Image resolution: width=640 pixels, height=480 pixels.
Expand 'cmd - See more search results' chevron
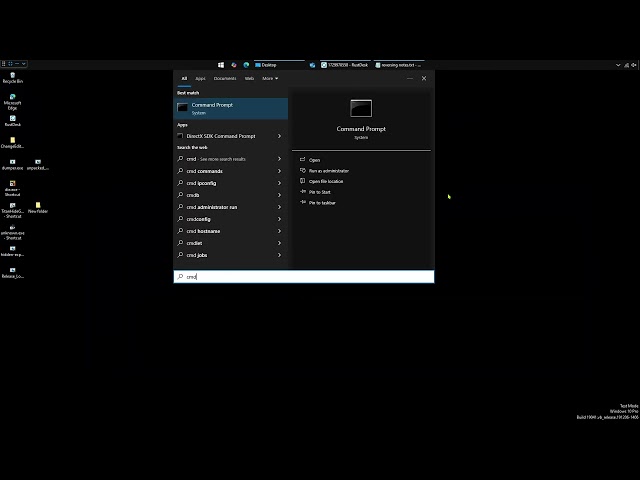(x=280, y=159)
